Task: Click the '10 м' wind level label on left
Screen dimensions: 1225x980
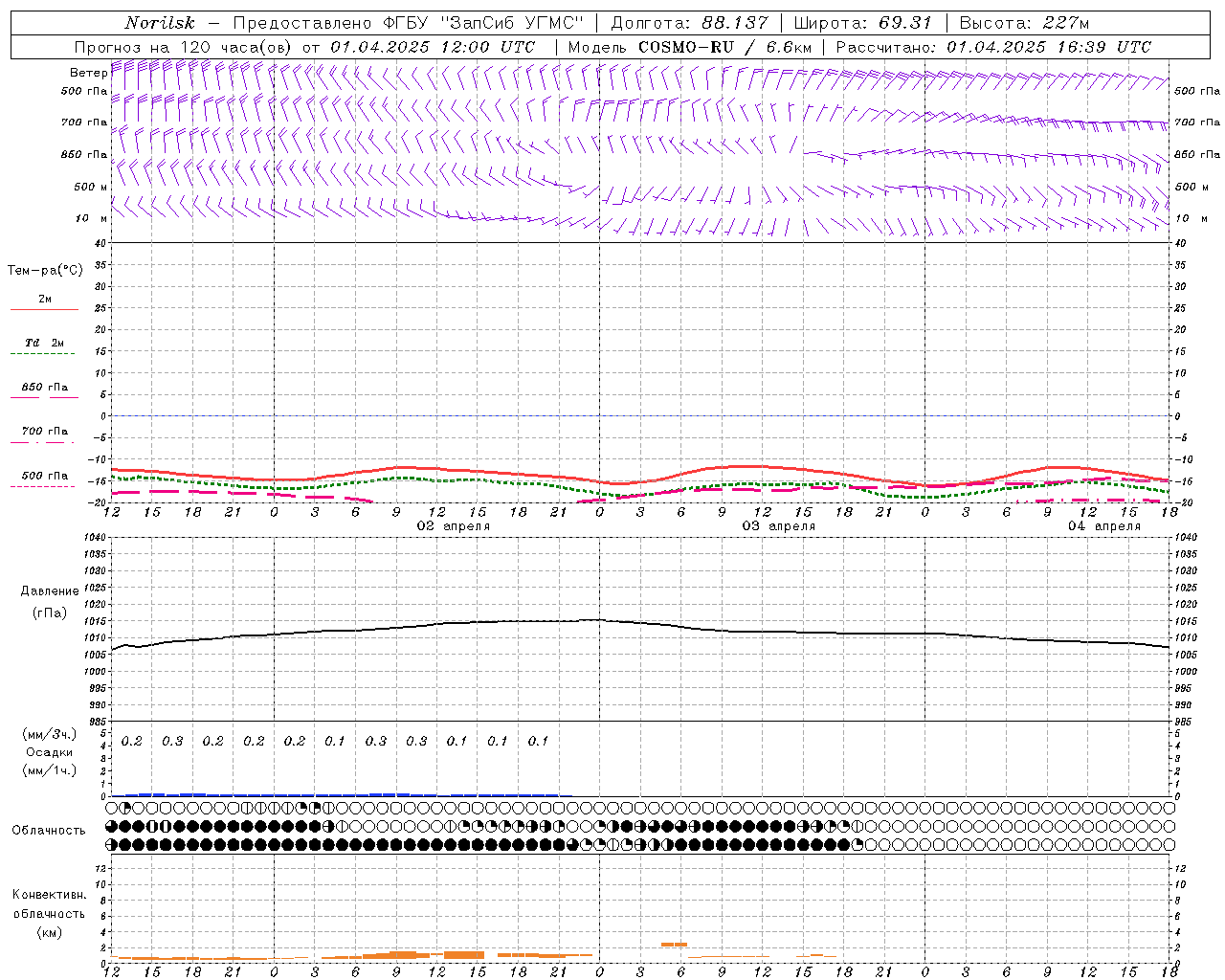Action: pyautogui.click(x=91, y=218)
